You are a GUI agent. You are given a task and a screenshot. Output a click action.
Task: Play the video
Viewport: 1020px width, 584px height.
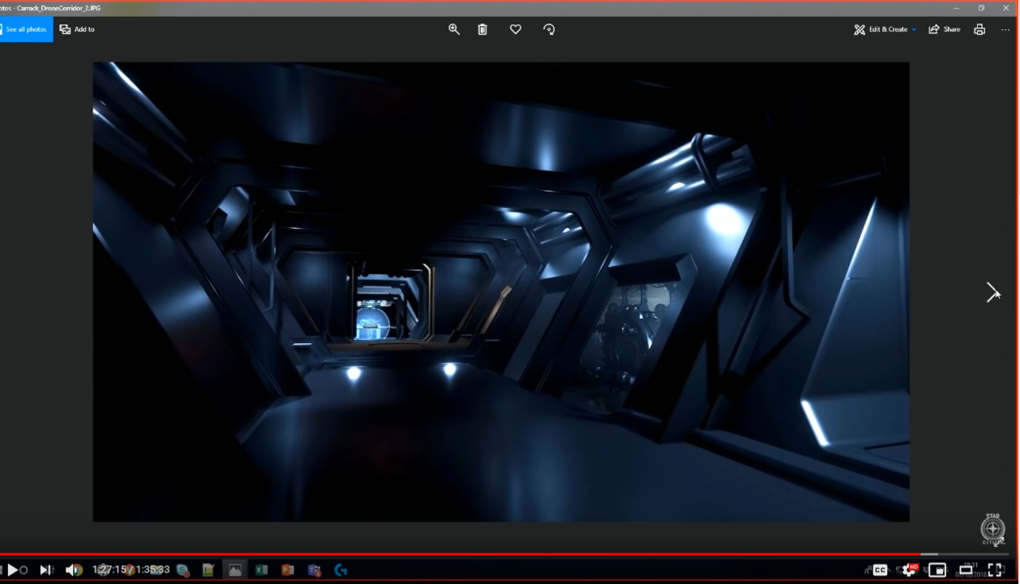click(13, 570)
